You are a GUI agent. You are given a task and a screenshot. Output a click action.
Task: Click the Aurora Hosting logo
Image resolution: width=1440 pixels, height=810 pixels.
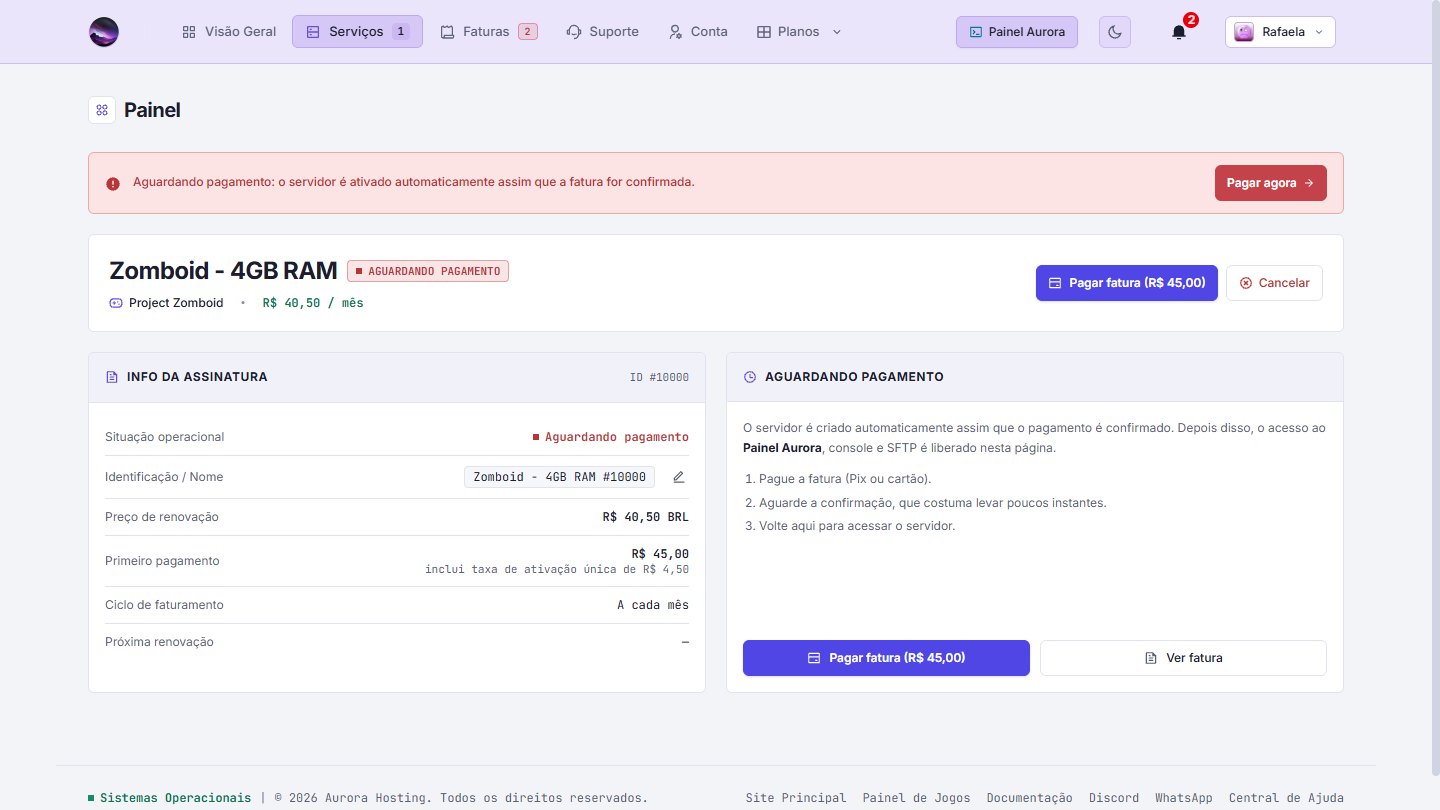[104, 32]
